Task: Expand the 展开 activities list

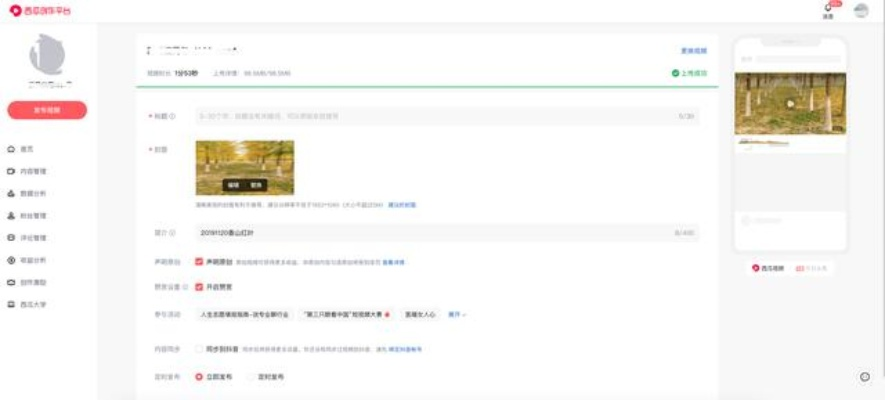Action: pyautogui.click(x=456, y=314)
